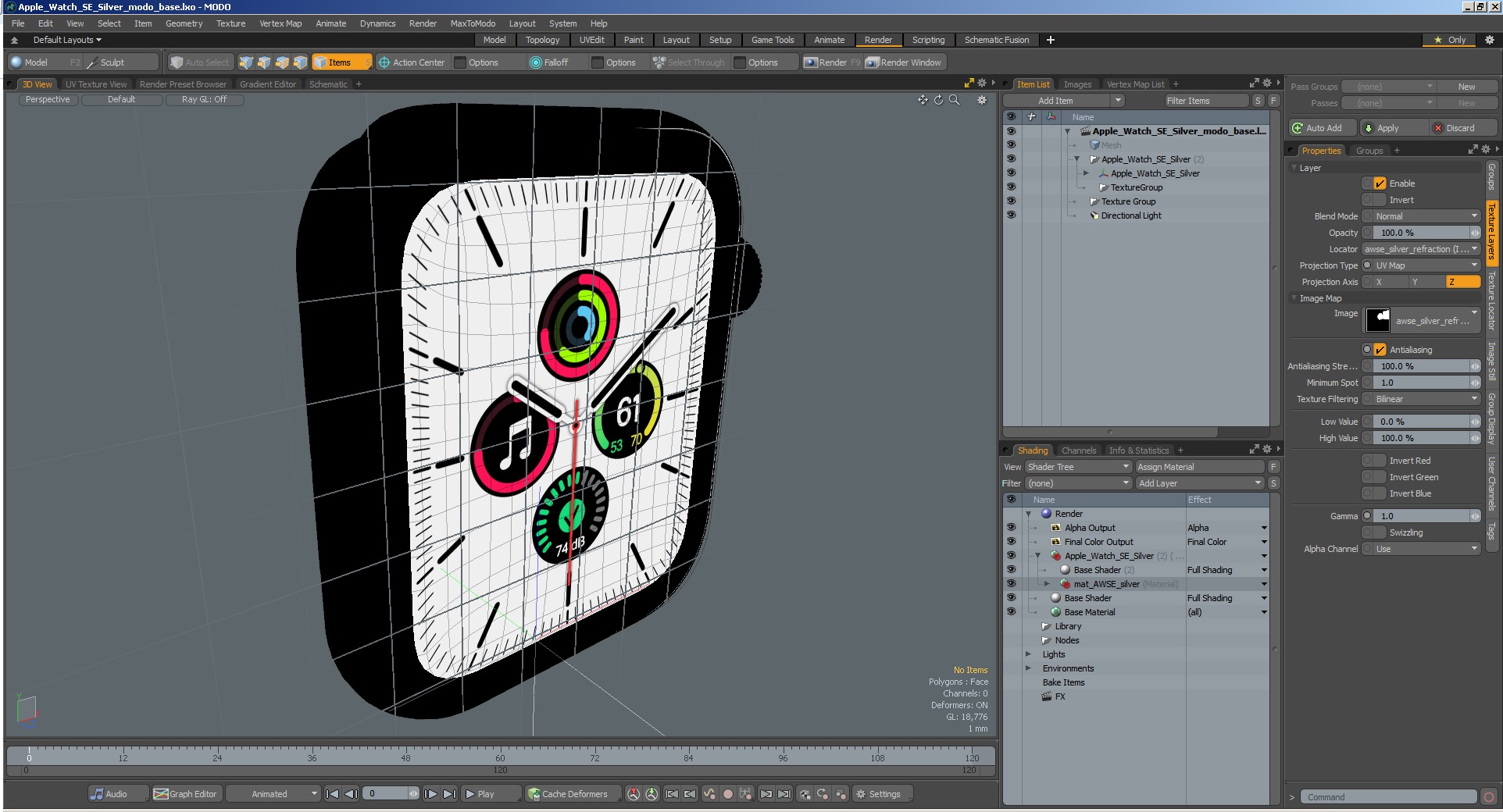The height and width of the screenshot is (812, 1503).
Task: Open the Graph Editor
Action: [x=186, y=794]
